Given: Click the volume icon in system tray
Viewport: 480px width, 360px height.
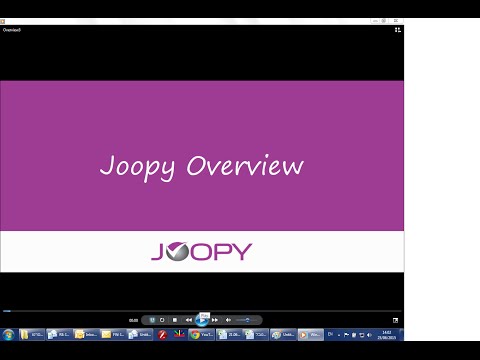Looking at the screenshot, I should (369, 335).
